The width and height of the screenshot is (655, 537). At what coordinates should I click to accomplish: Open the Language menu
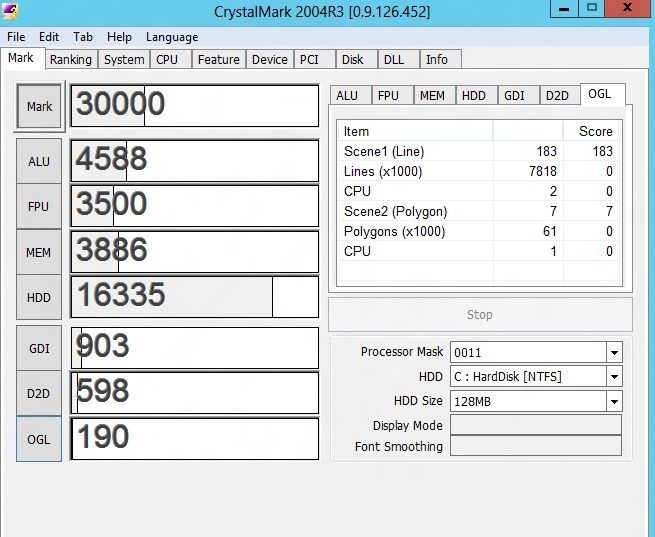(172, 37)
